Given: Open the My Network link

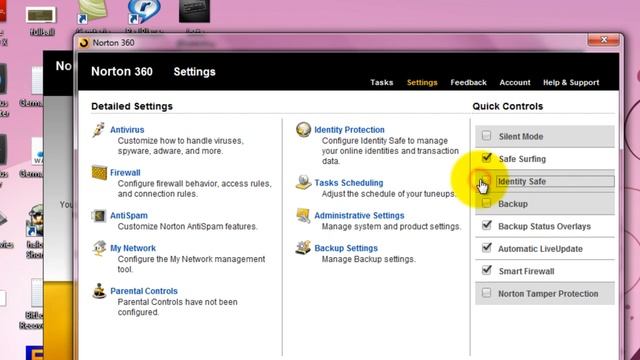Looking at the screenshot, I should (x=133, y=248).
